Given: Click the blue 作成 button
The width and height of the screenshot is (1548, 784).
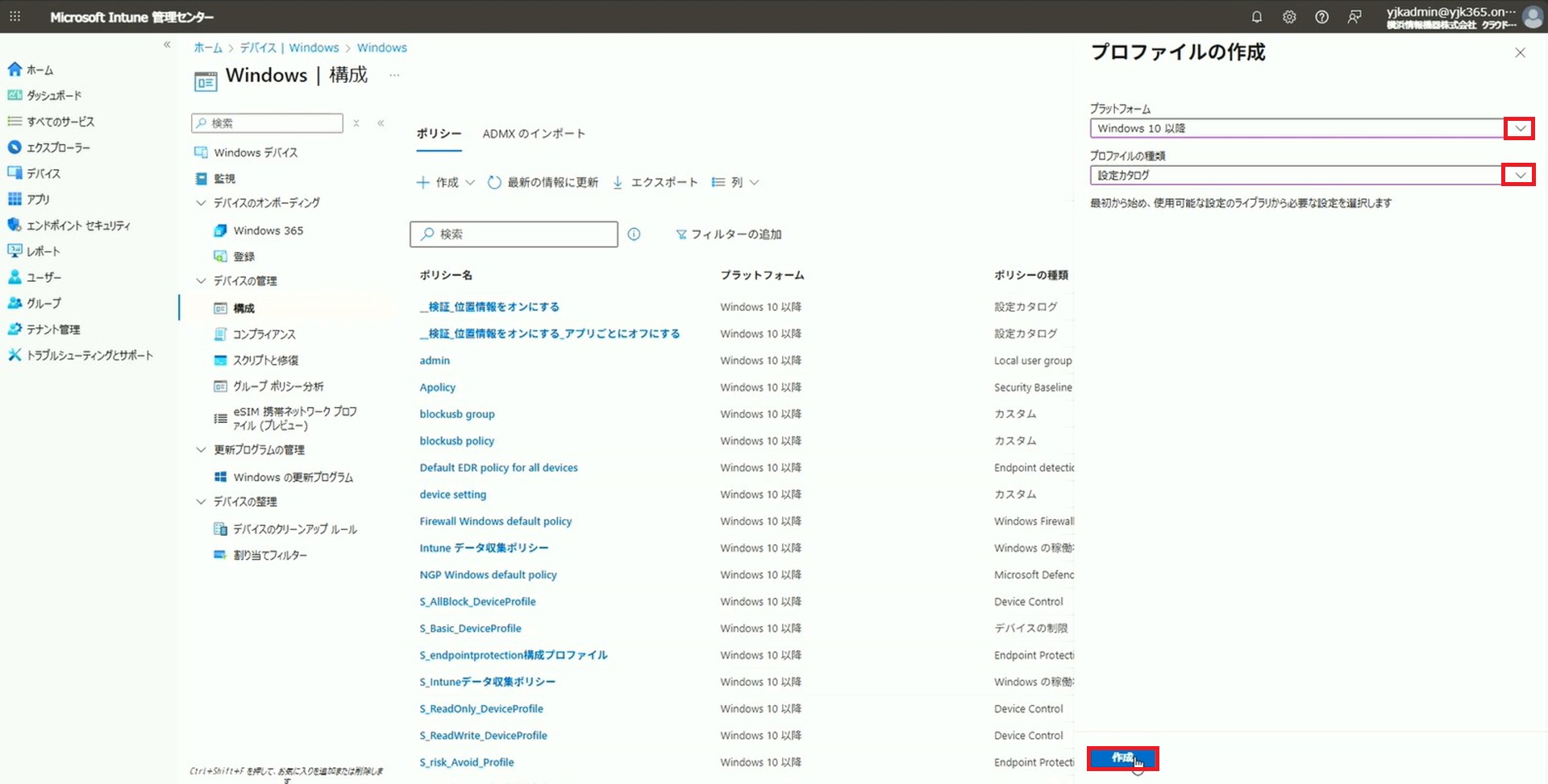Looking at the screenshot, I should point(1122,758).
